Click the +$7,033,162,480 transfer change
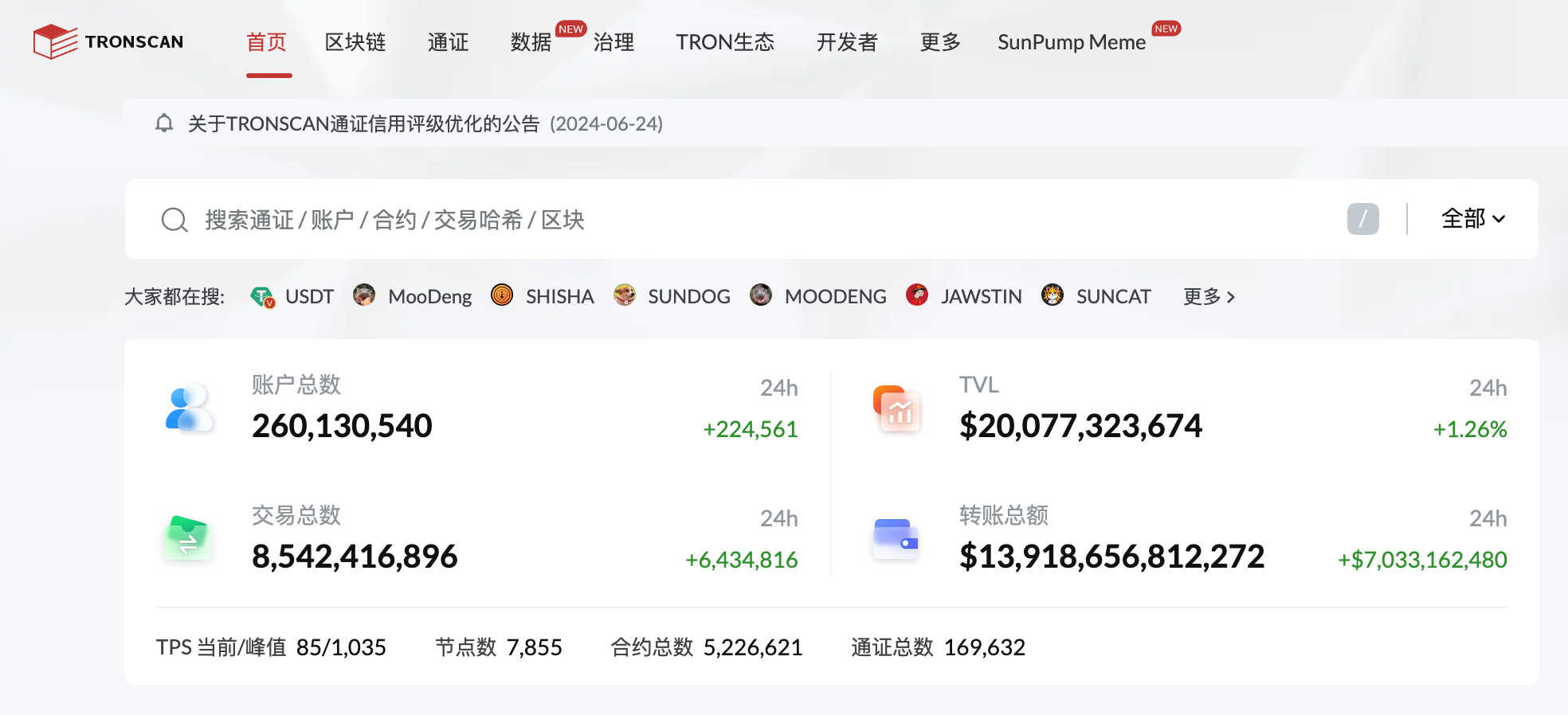The image size is (1568, 715). point(1422,560)
